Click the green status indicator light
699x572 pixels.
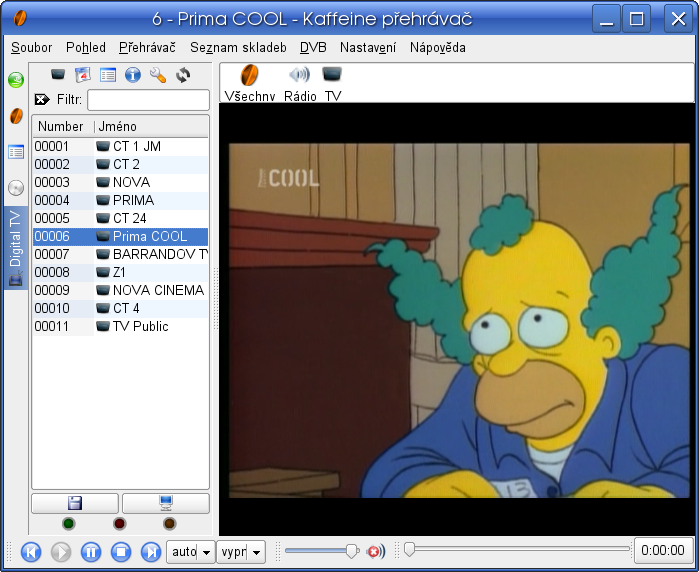tap(69, 523)
